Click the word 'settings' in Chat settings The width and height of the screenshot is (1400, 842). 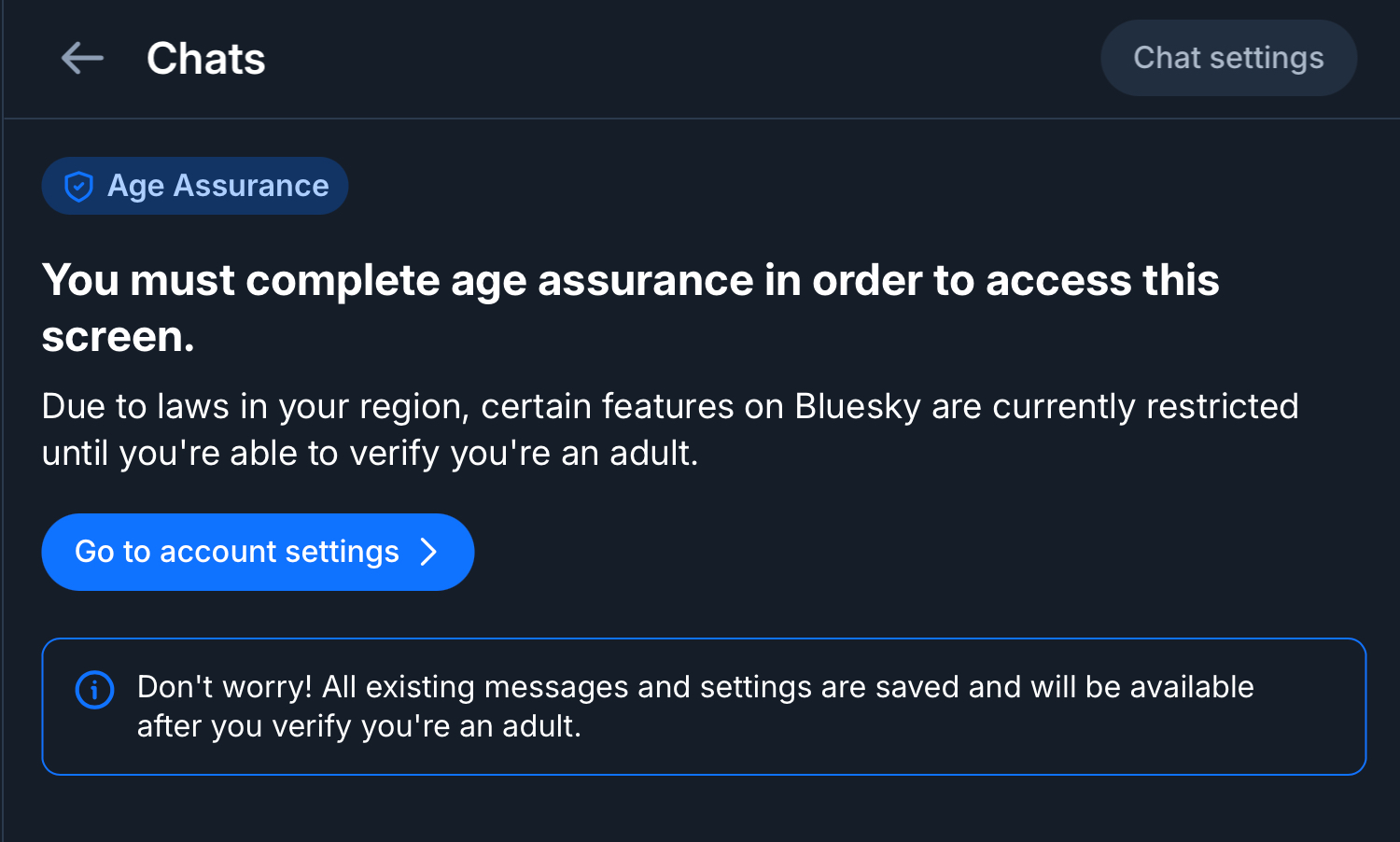coord(1267,58)
